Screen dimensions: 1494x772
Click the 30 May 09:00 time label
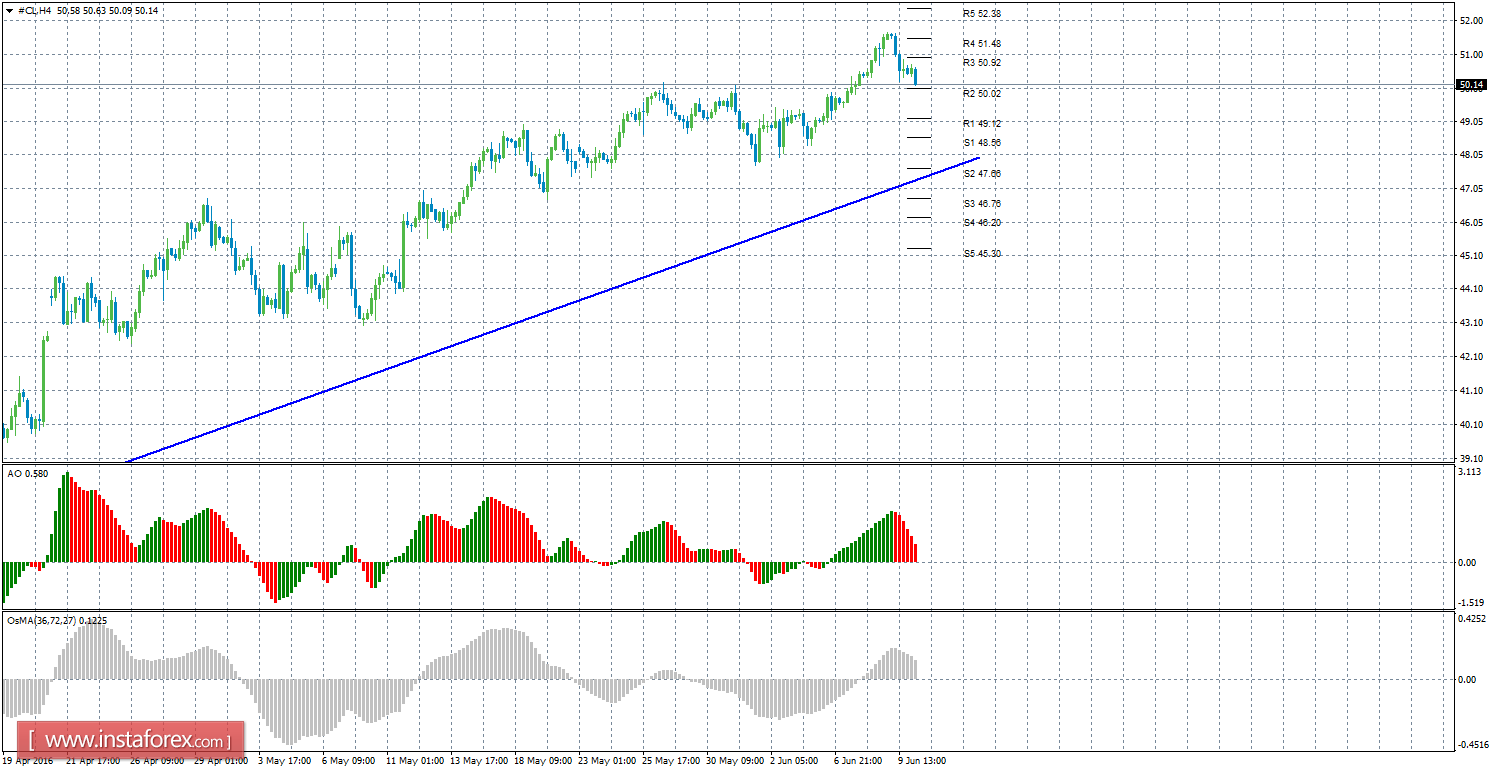click(x=735, y=761)
